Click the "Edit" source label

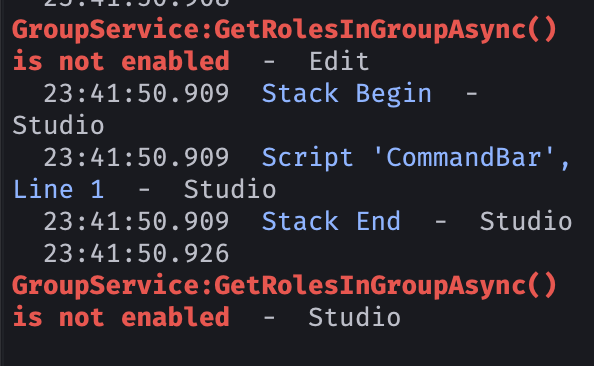coord(339,61)
